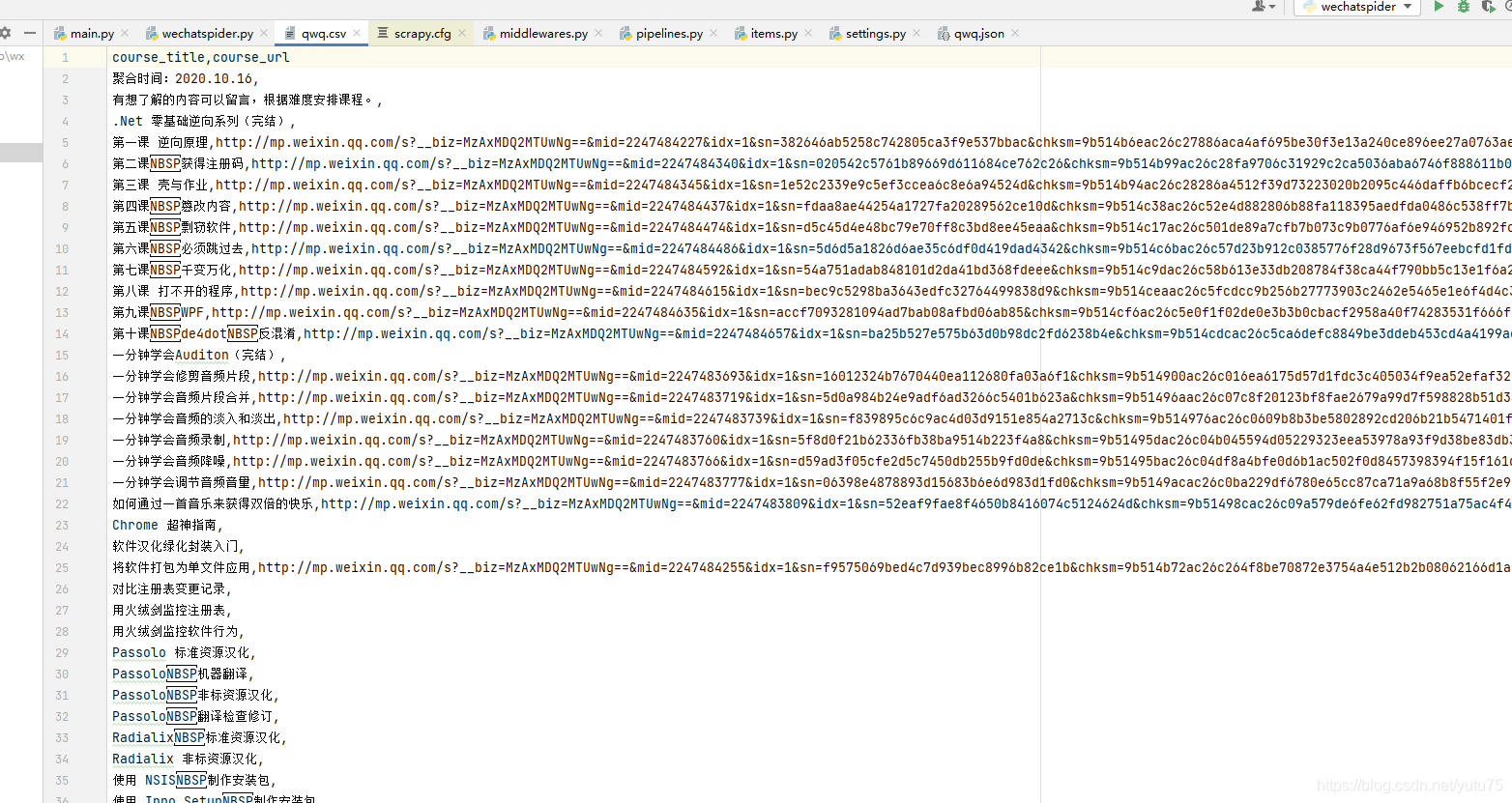The width and height of the screenshot is (1512, 803).
Task: Click the '一分钟学会音频降噪' row
Action: [810, 461]
